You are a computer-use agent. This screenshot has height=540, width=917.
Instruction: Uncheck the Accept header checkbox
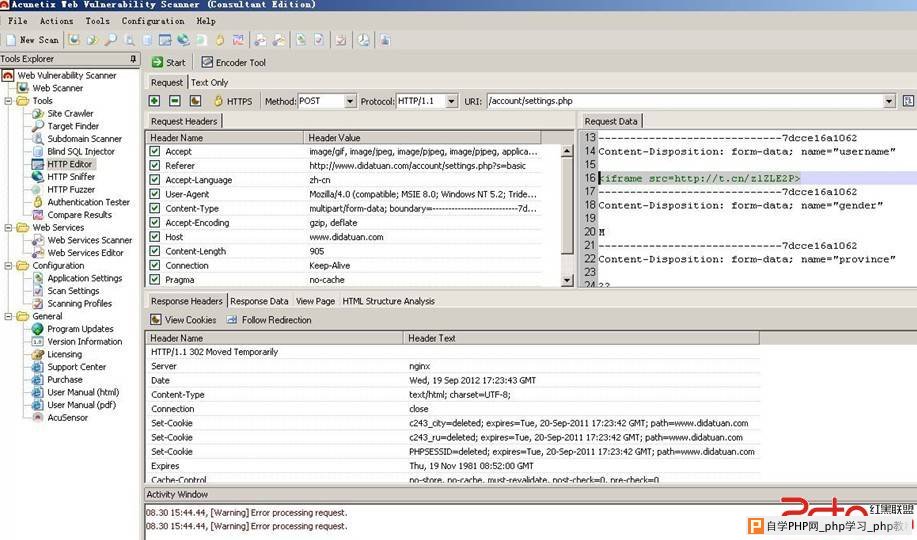pos(154,151)
